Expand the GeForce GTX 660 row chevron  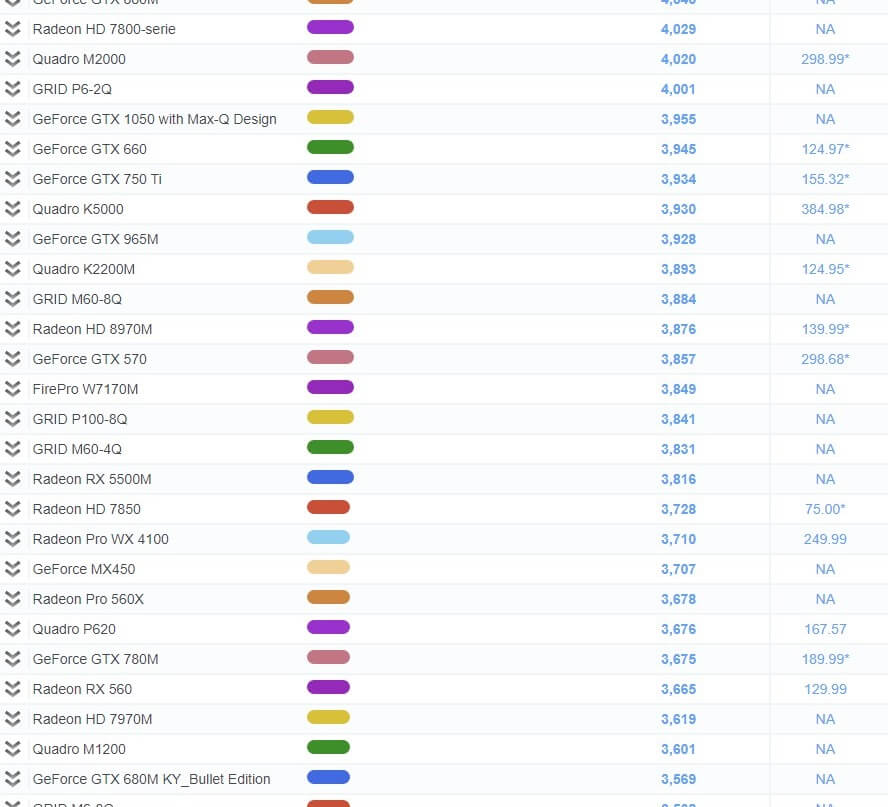pyautogui.click(x=12, y=149)
